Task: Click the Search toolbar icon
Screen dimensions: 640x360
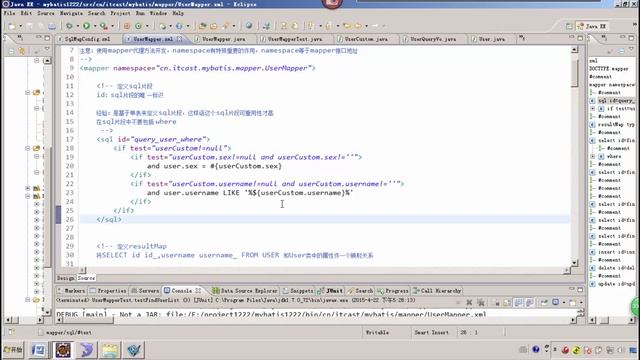Action: [225, 26]
